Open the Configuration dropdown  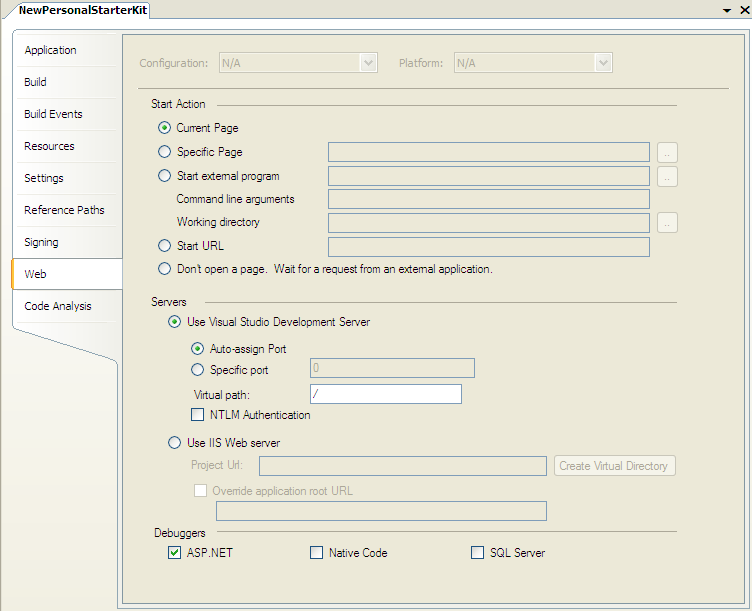pos(368,63)
